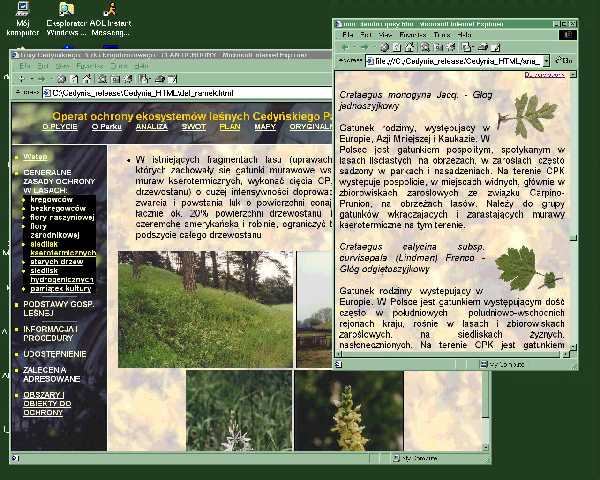Click Favorites icon in the Operat ochrony window
Viewport: 600px width, 480px height.
click(116, 79)
